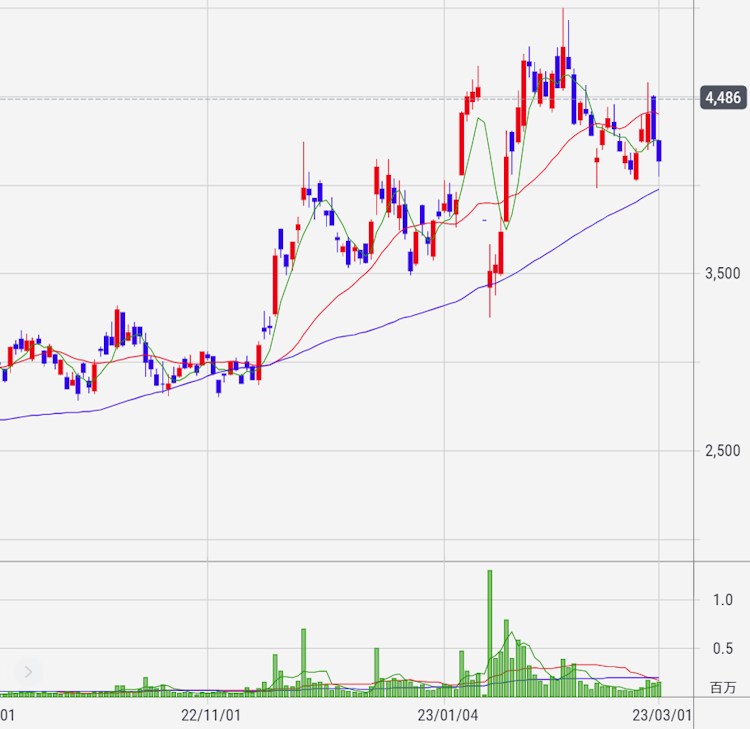The height and width of the screenshot is (729, 750).
Task: Click the 1.0 volume axis label
Action: coord(723,600)
